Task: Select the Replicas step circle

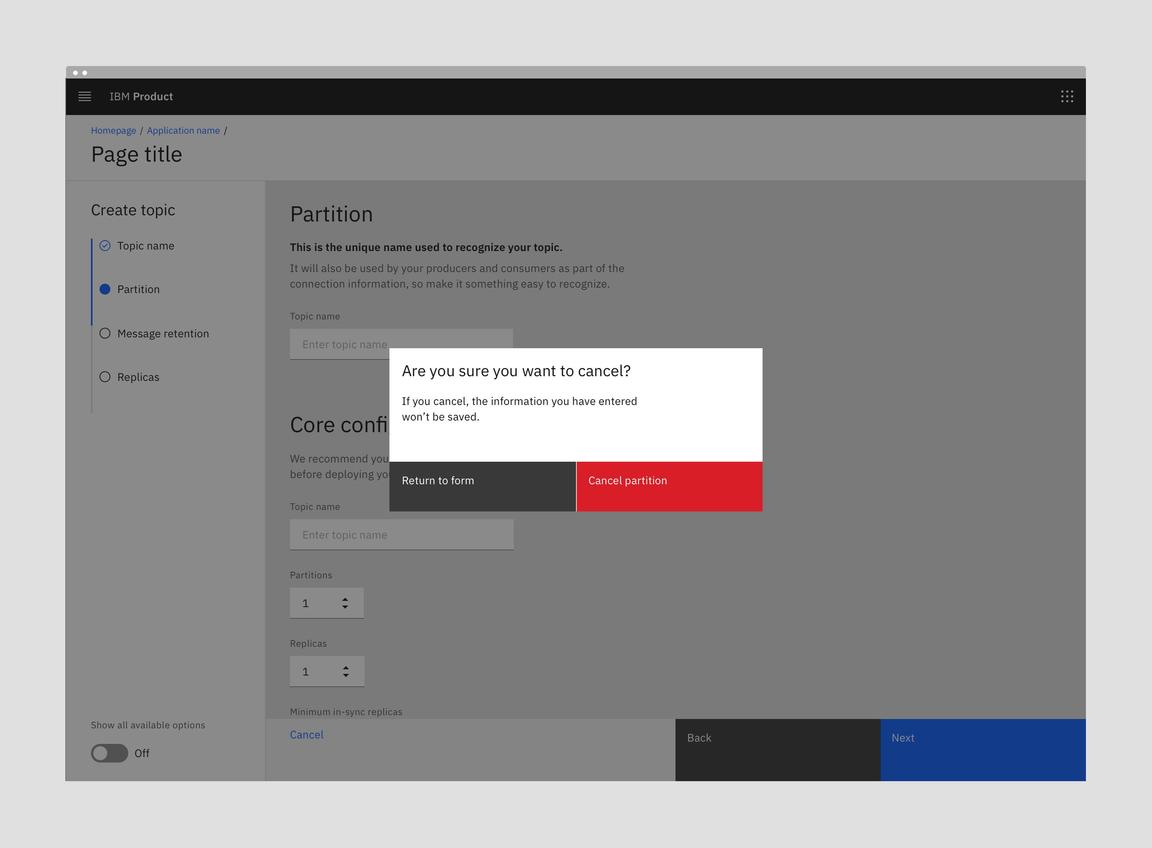Action: [x=105, y=377]
